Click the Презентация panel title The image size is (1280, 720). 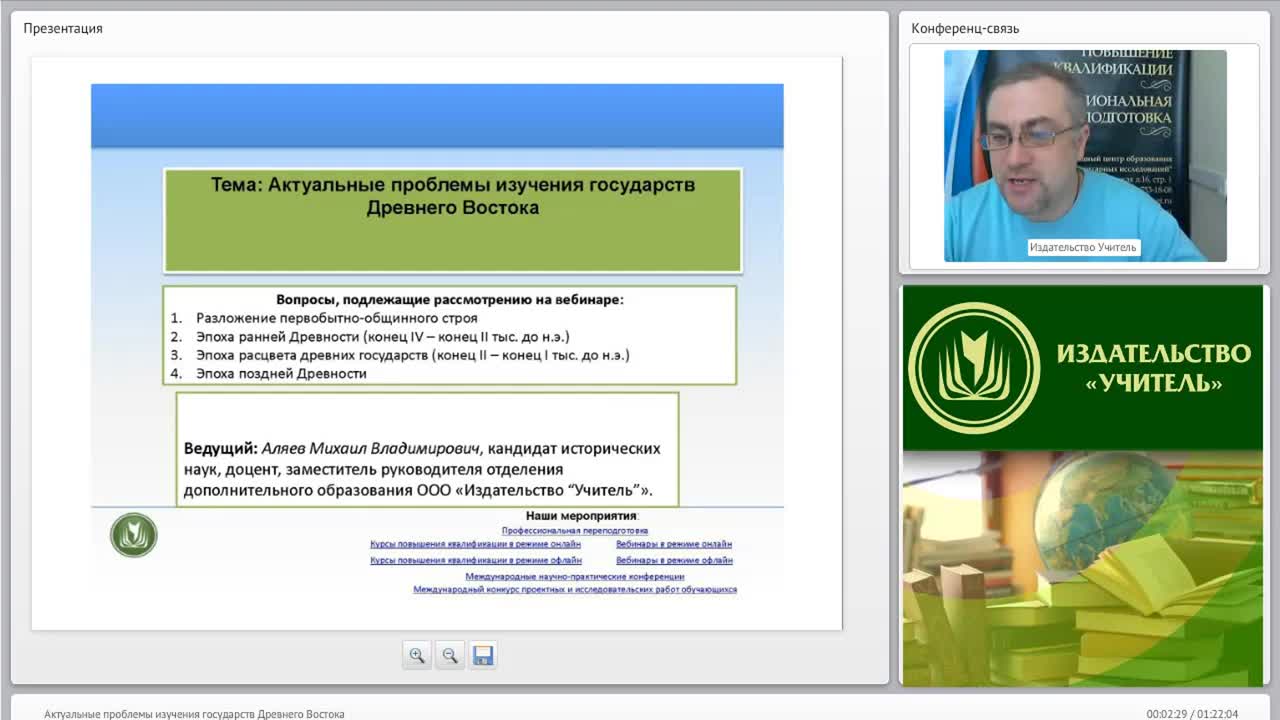pyautogui.click(x=63, y=29)
